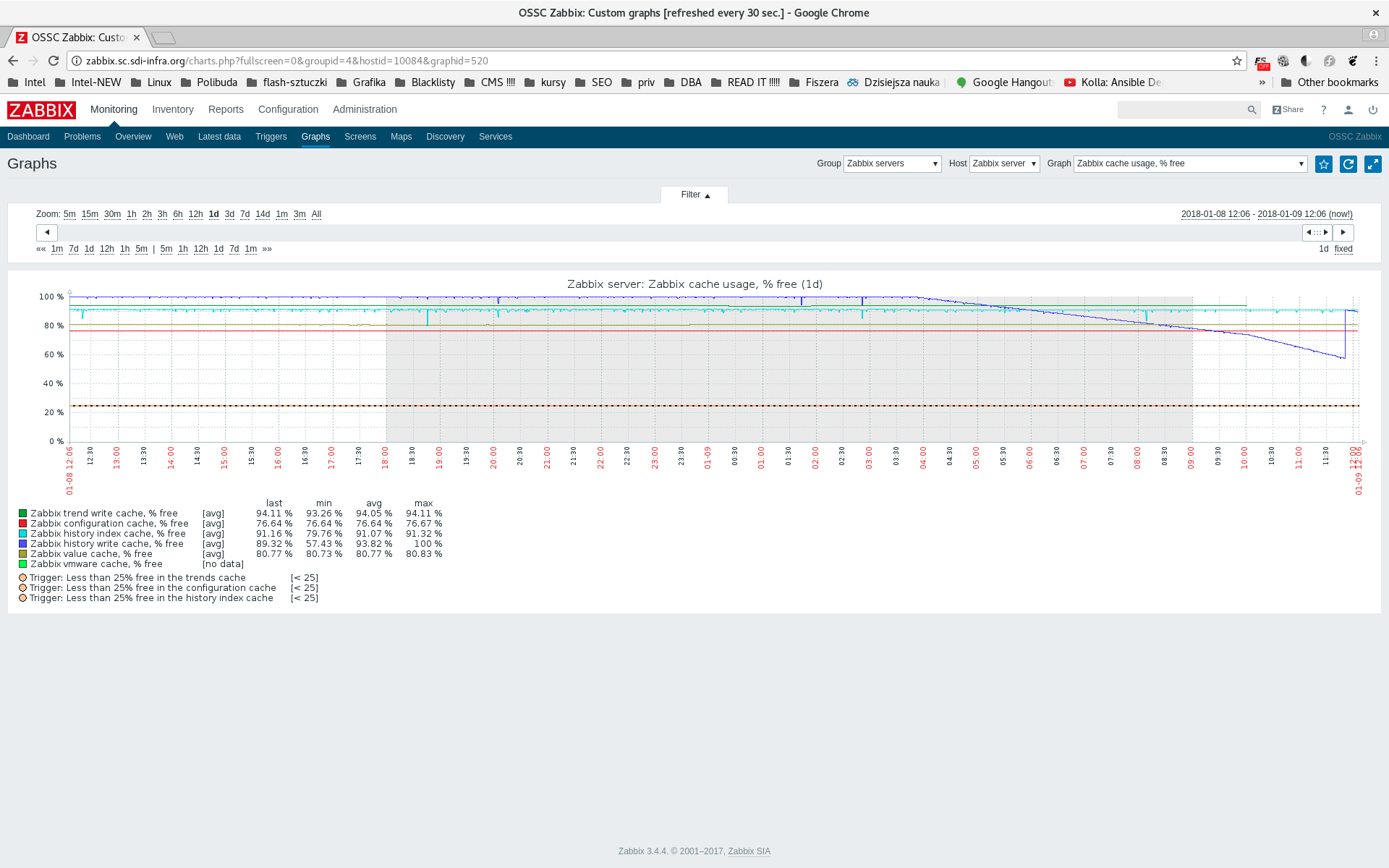
Task: Click the refresh graph icon button
Action: pyautogui.click(x=1348, y=164)
